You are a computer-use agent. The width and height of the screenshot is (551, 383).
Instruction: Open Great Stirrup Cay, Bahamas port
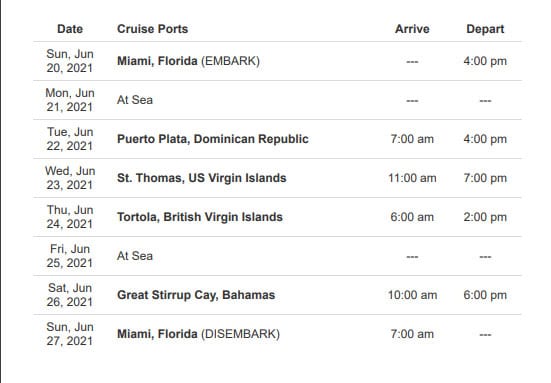[x=196, y=295]
